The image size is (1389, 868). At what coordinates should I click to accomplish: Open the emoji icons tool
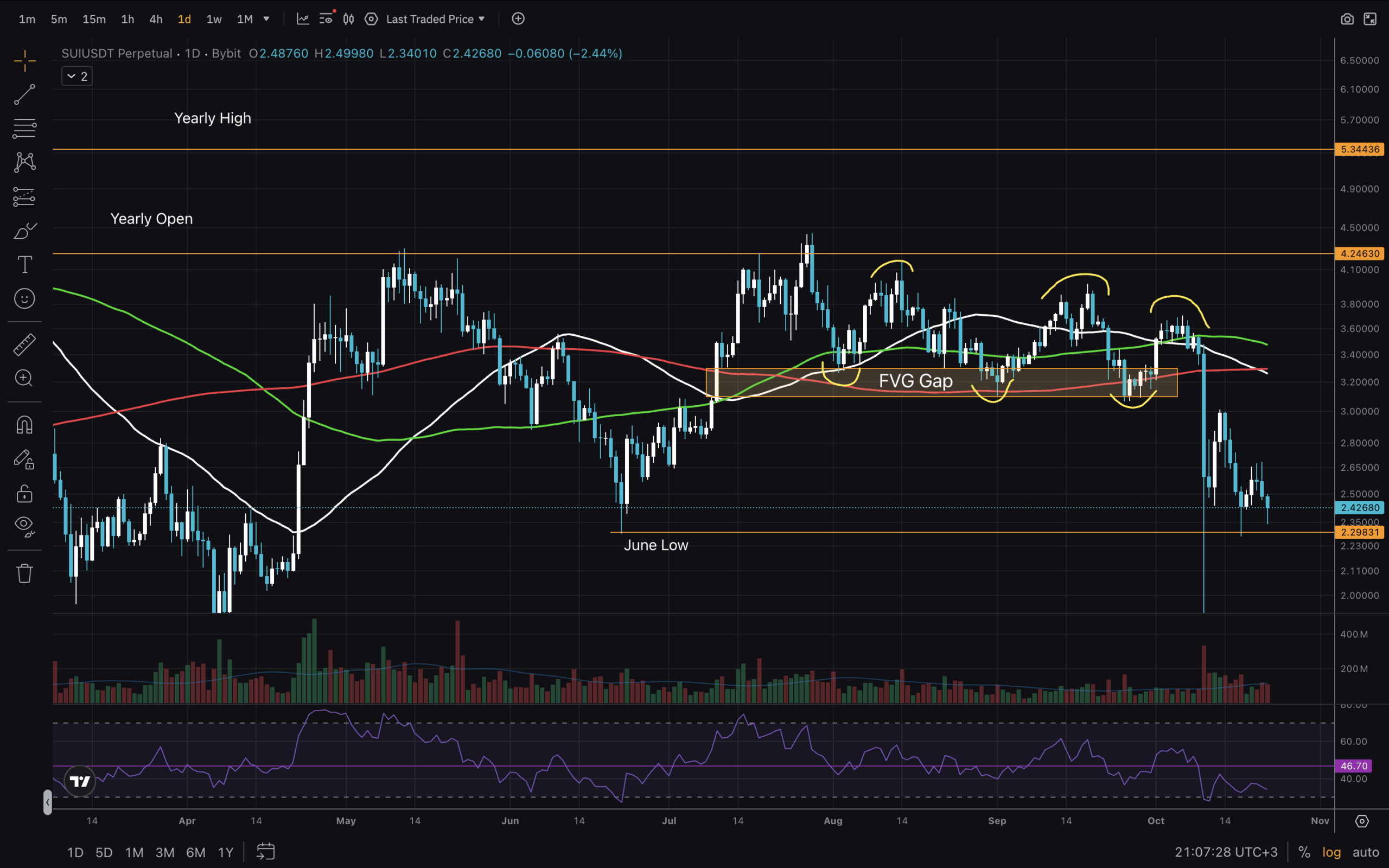(x=24, y=298)
